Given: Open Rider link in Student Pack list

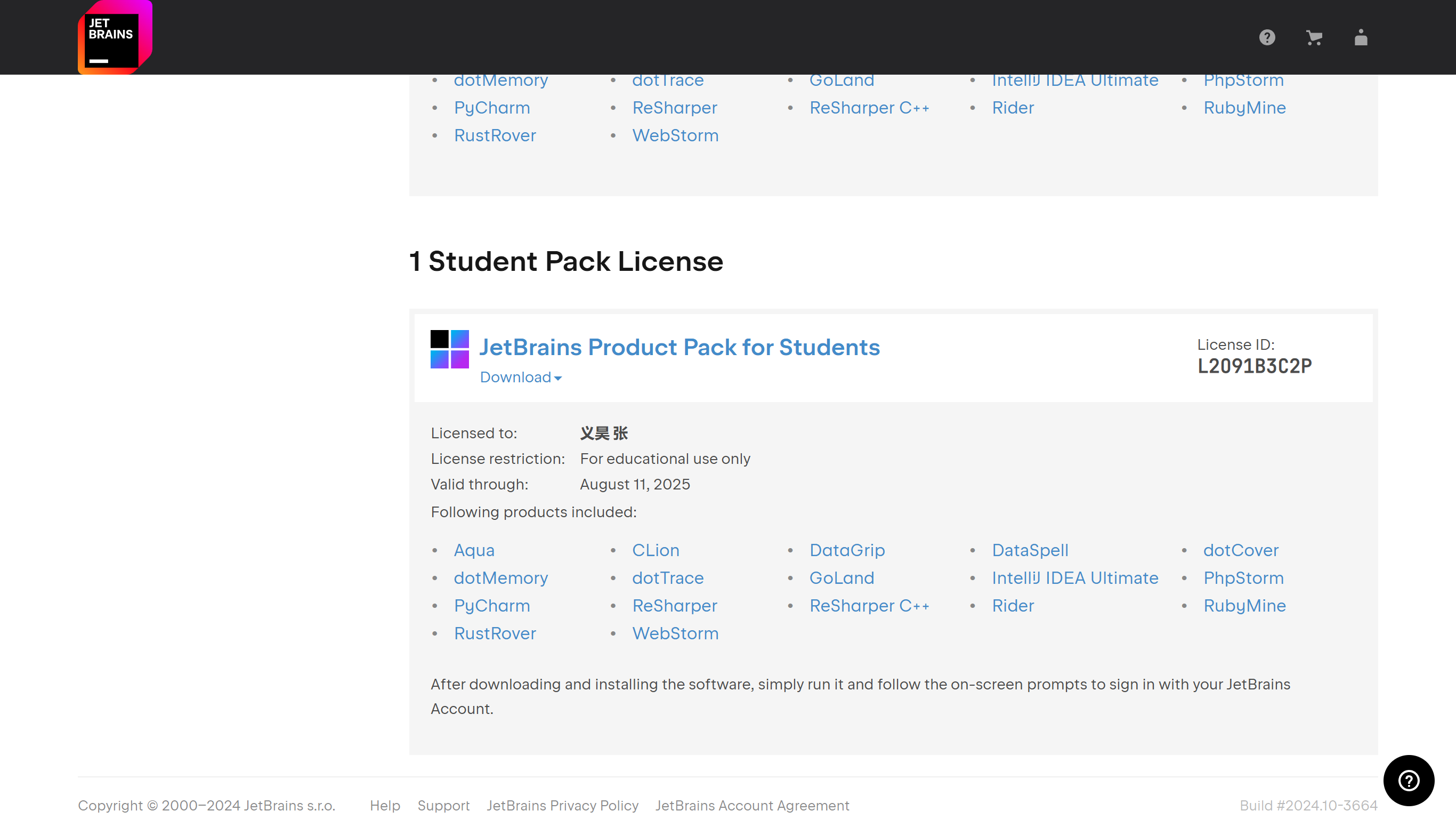Looking at the screenshot, I should 1013,605.
